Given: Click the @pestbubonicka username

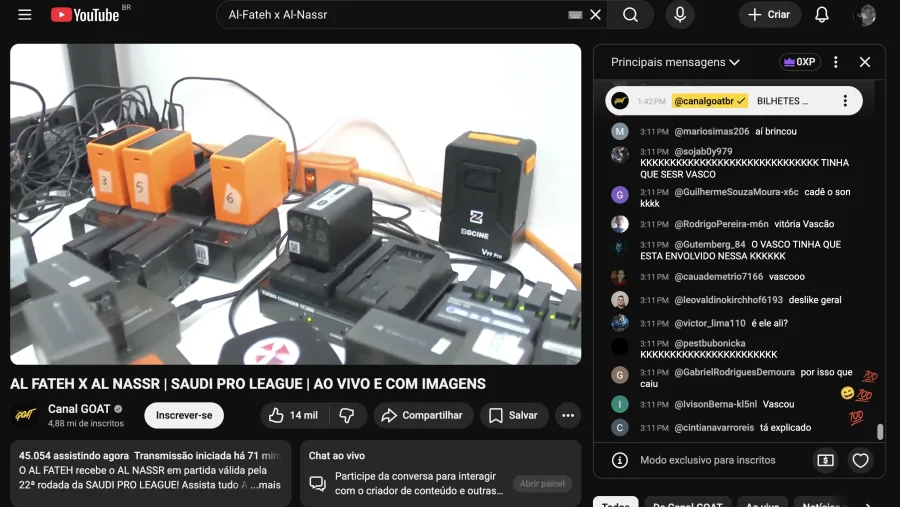Looking at the screenshot, I should 709,343.
